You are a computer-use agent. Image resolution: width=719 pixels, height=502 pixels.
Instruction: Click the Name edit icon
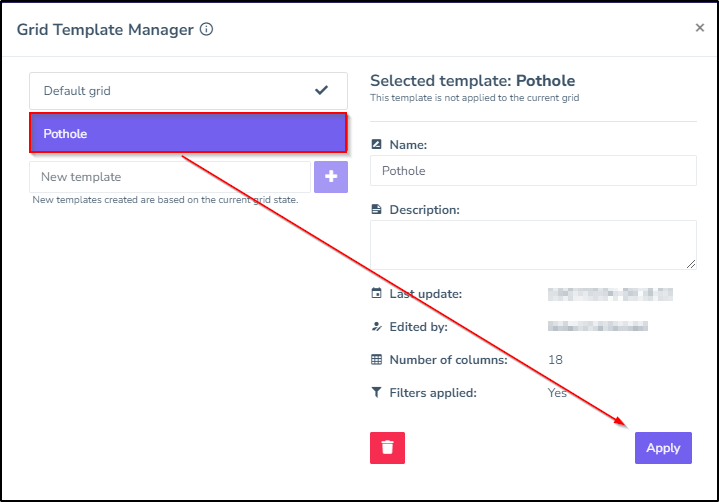(x=376, y=144)
